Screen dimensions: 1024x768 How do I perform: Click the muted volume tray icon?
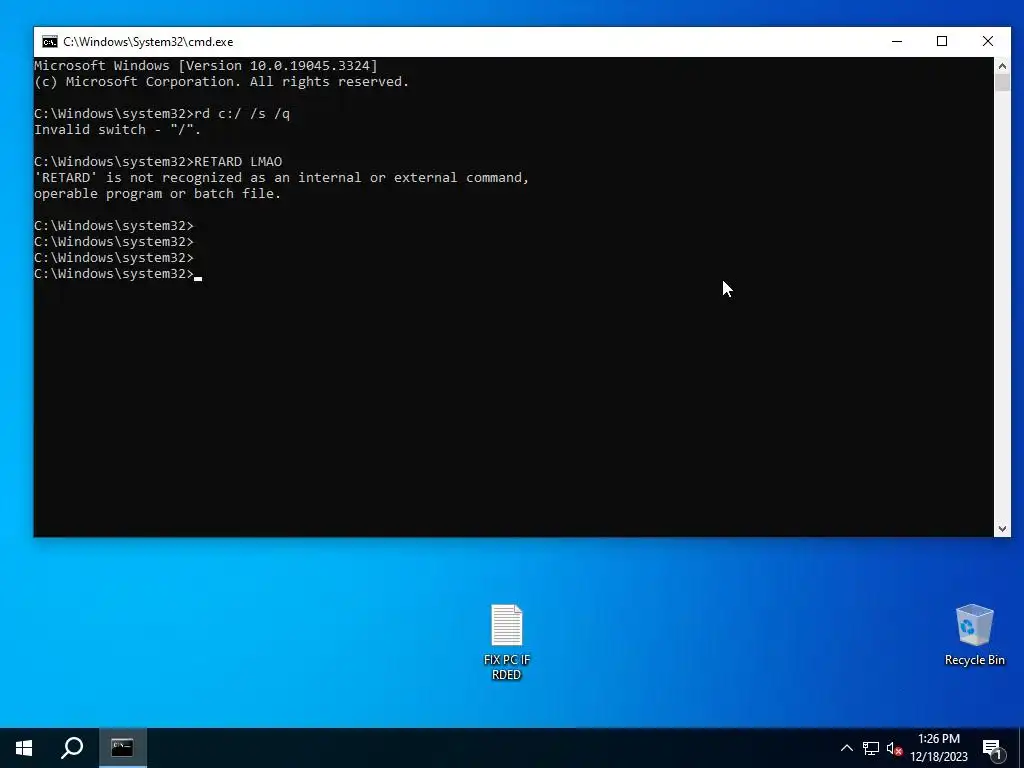point(894,748)
